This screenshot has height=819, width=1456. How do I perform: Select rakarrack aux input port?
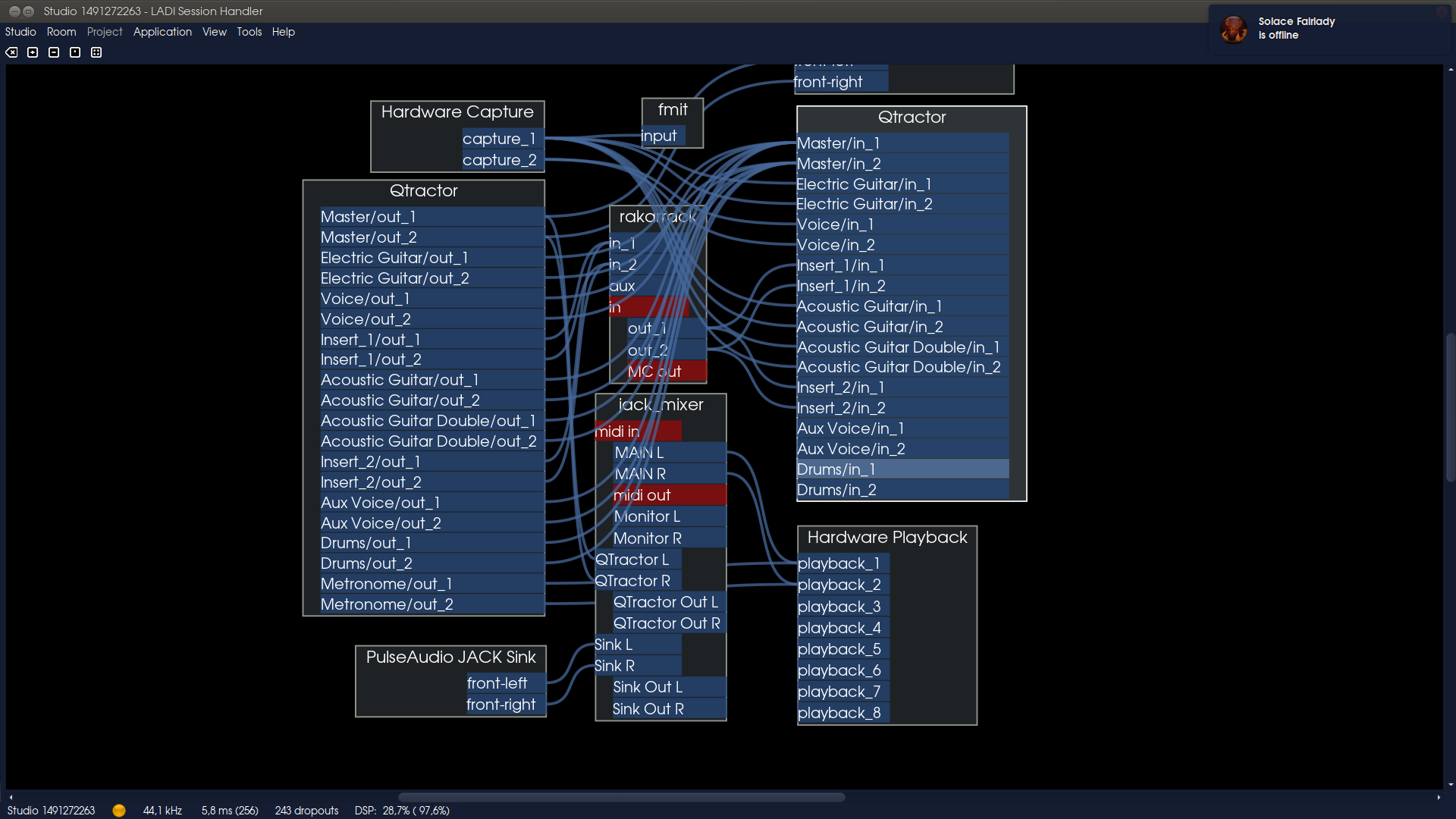coord(649,286)
